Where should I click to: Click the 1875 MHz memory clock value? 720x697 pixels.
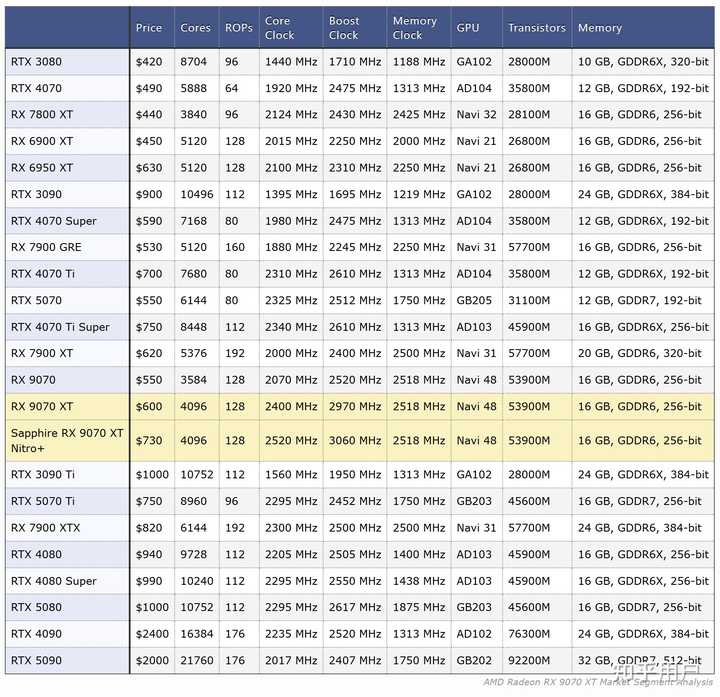[x=419, y=607]
